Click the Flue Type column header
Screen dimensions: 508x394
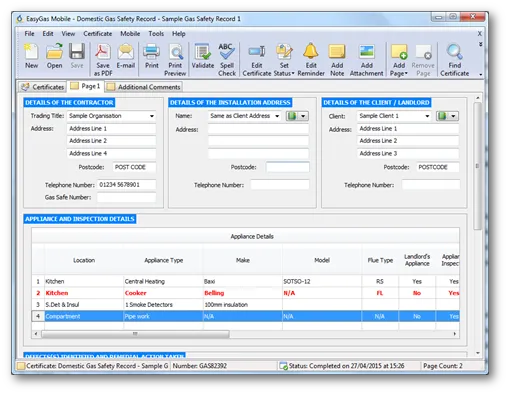tap(380, 260)
